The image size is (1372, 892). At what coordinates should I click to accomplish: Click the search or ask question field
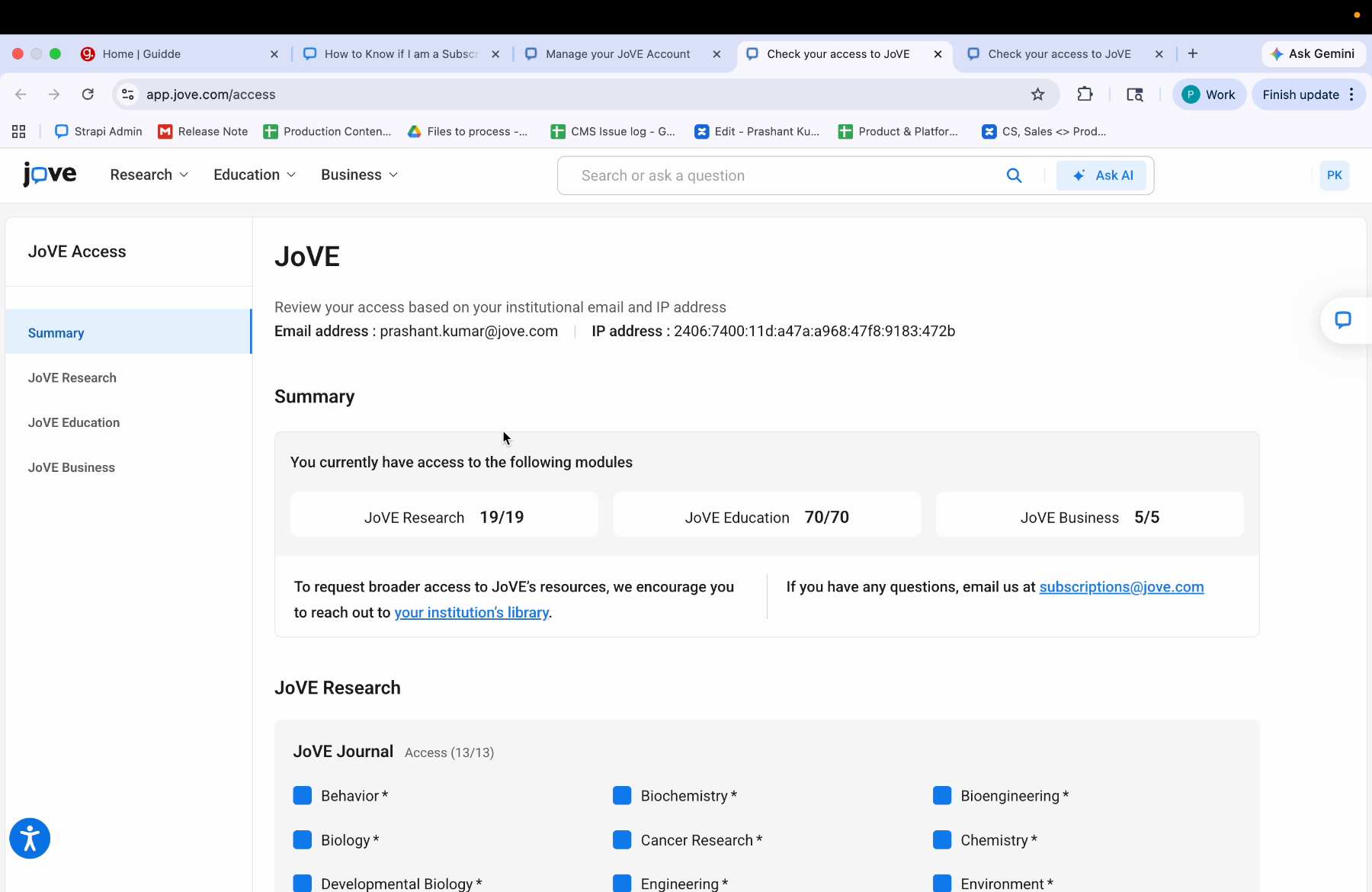point(785,175)
